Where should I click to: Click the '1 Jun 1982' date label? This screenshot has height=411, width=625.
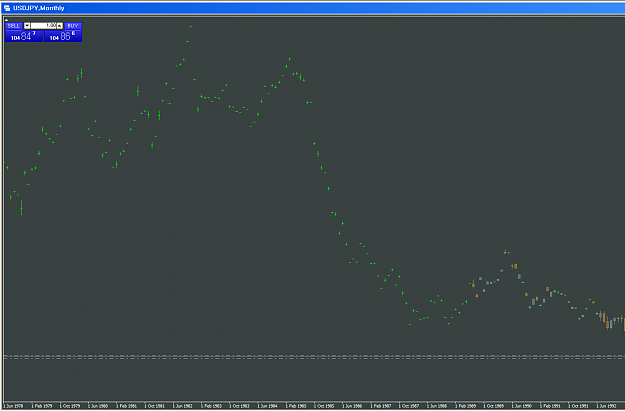pyautogui.click(x=183, y=406)
